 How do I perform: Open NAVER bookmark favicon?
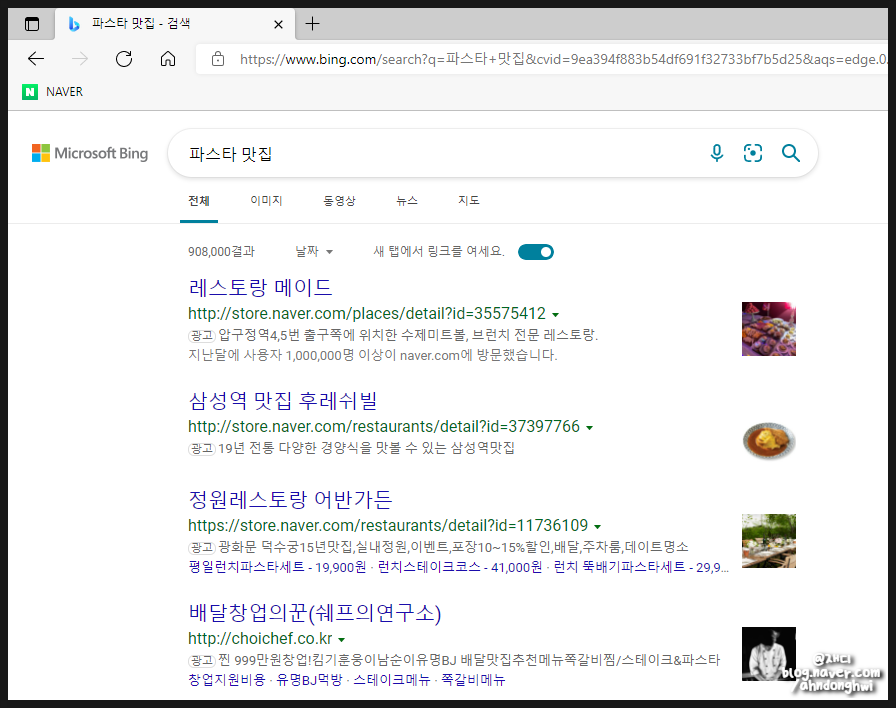pos(30,91)
